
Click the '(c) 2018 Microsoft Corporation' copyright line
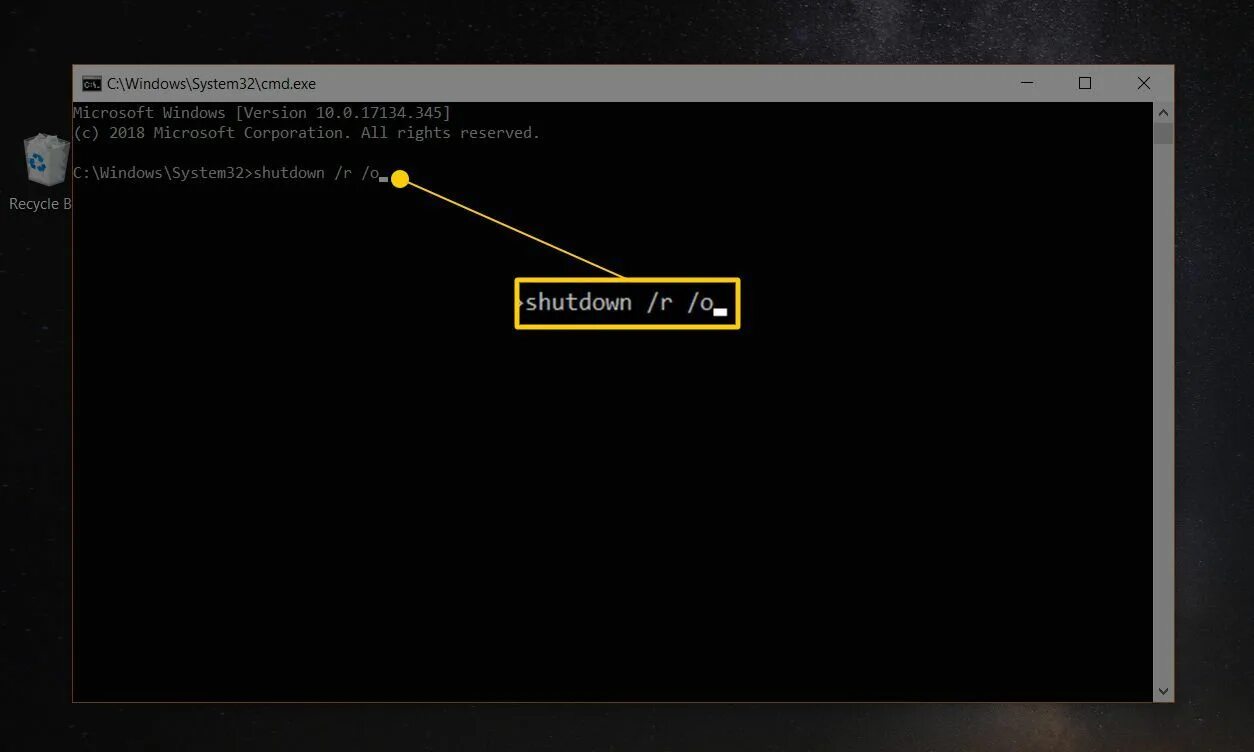306,133
